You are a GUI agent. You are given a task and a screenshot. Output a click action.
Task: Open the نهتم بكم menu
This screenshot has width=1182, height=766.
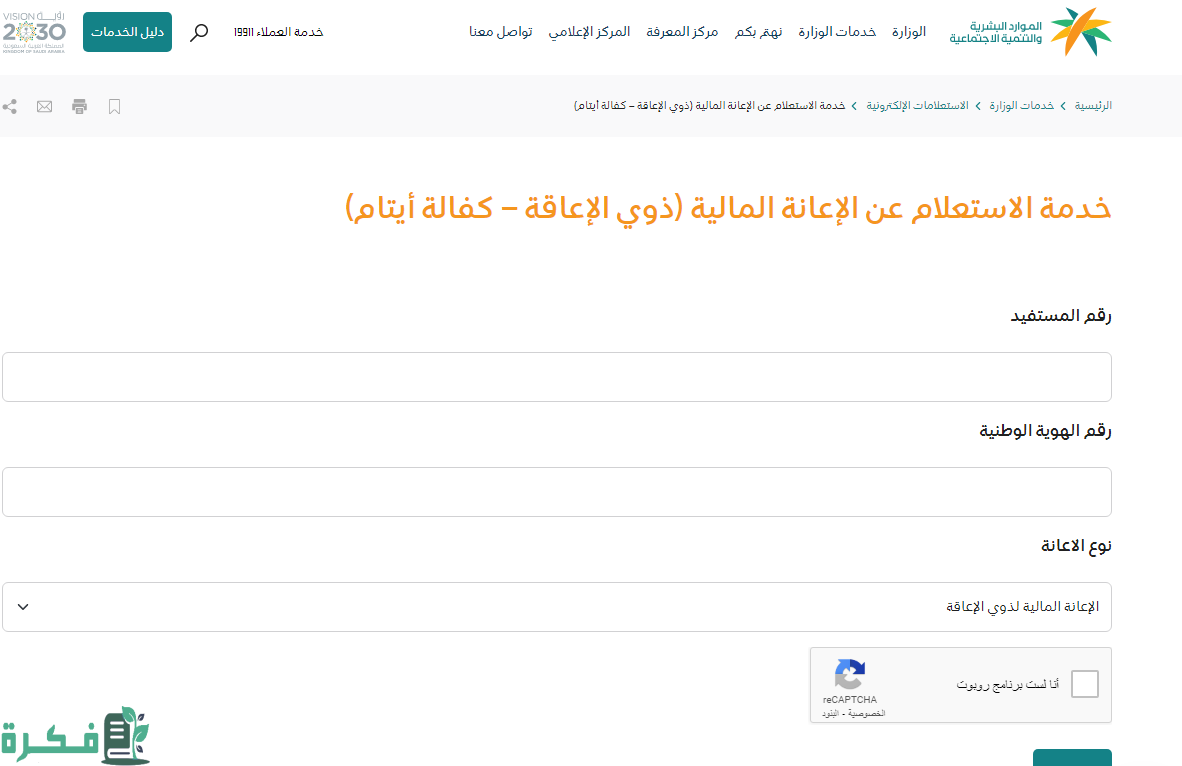click(x=758, y=32)
